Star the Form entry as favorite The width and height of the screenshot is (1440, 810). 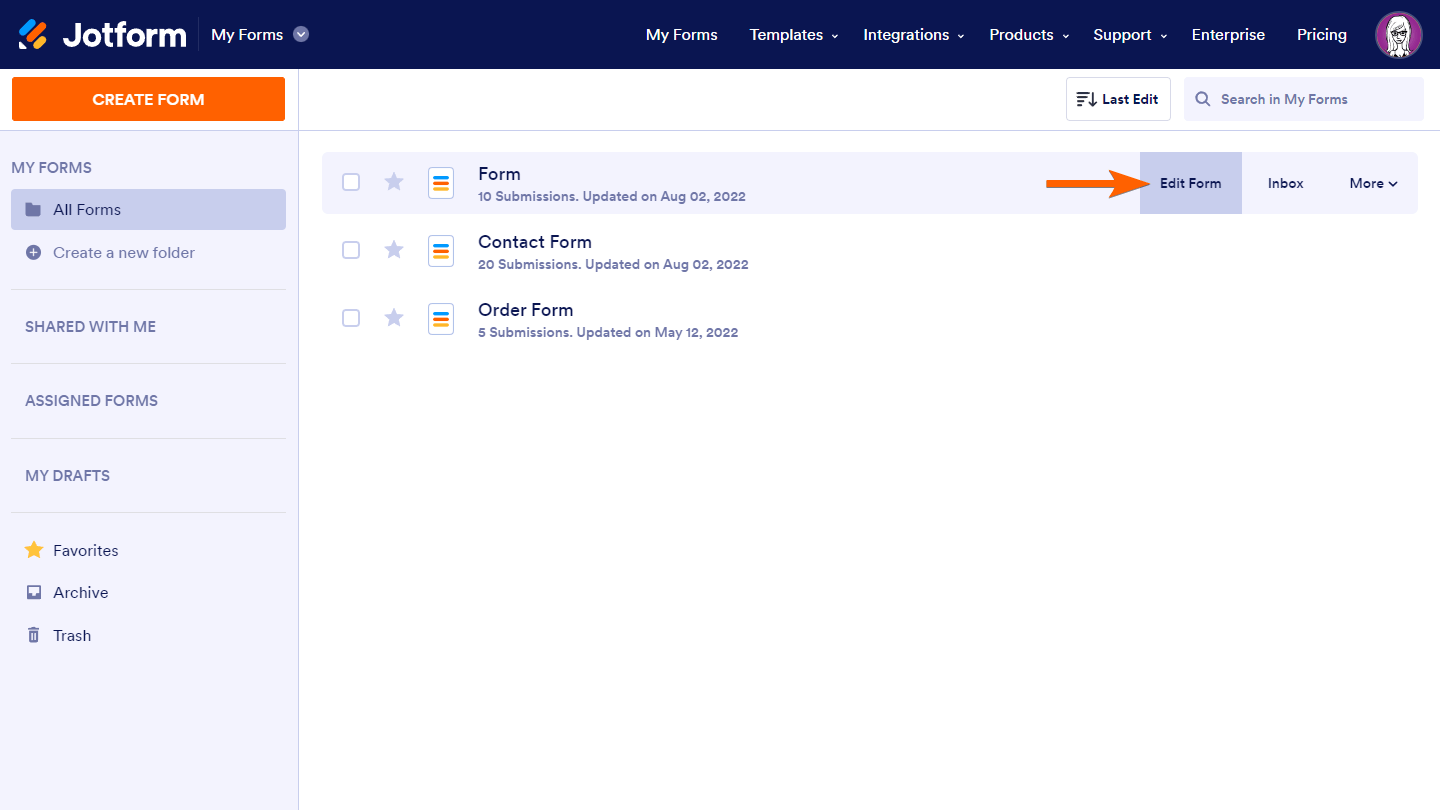(394, 182)
